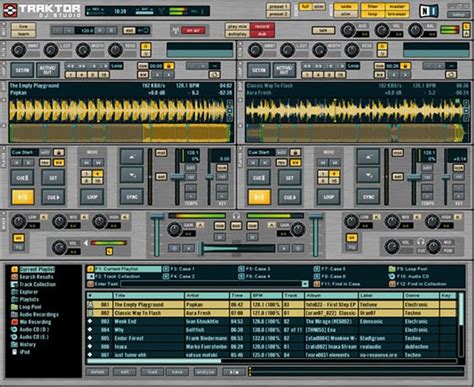This screenshot has width=474, height=387.
Task: Click right deck tempo bend up arrow
Action: 368,157
